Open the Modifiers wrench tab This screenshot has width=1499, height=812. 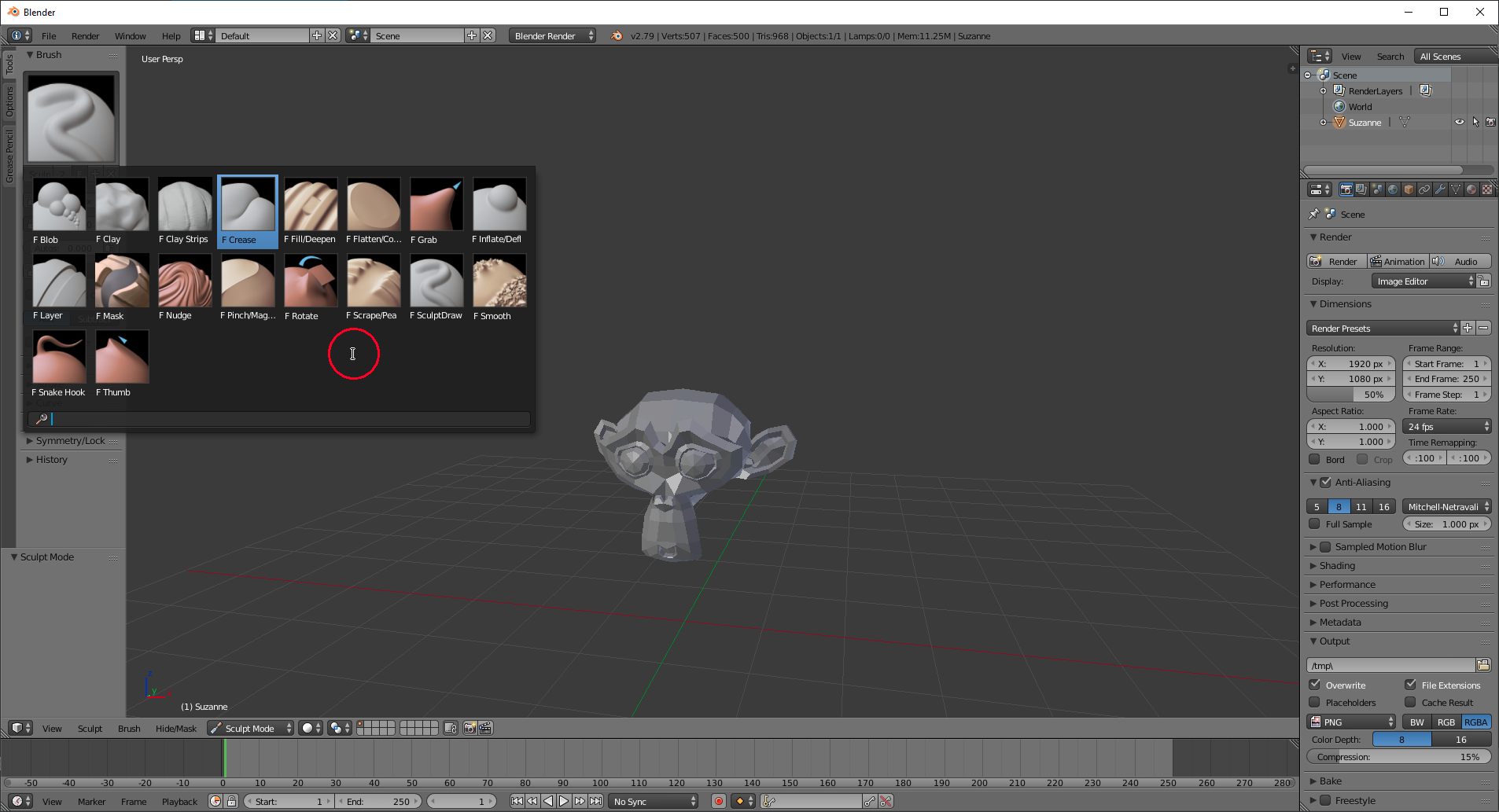coord(1440,189)
